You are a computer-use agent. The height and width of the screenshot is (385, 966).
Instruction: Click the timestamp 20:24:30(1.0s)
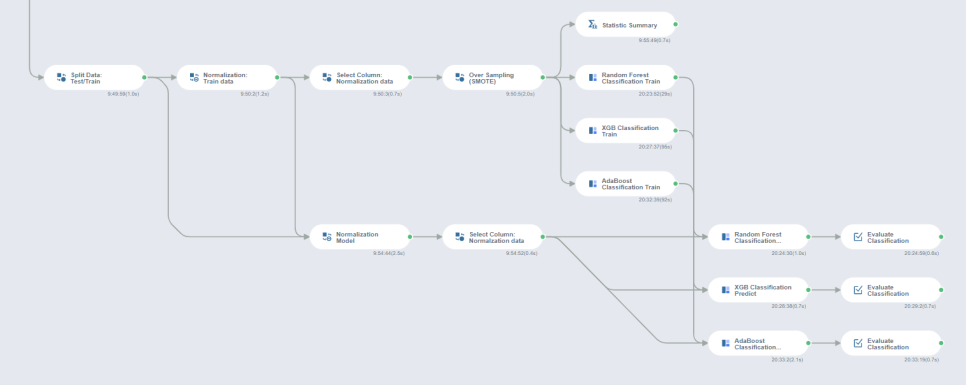pos(789,253)
